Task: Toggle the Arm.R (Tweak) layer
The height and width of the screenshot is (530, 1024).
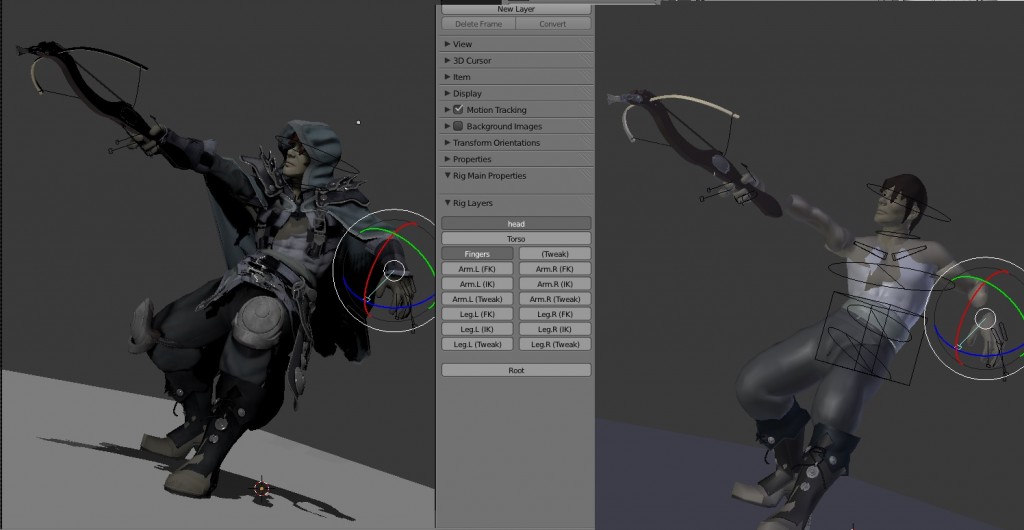Action: [x=555, y=299]
